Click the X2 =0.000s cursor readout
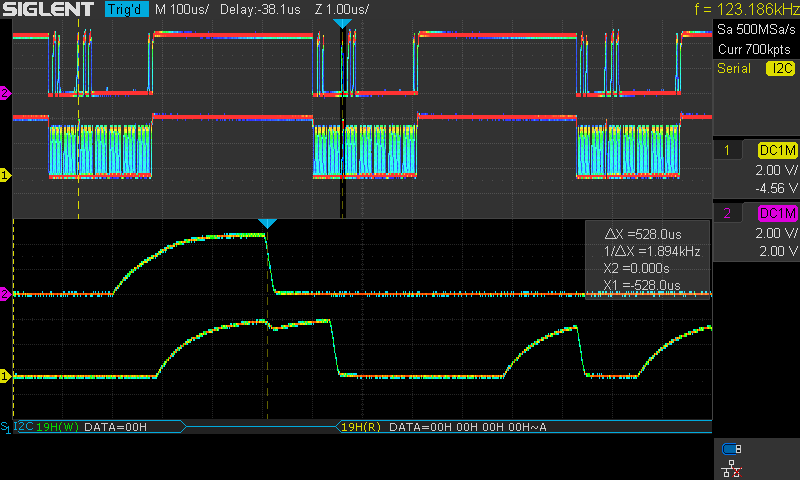 [x=636, y=268]
